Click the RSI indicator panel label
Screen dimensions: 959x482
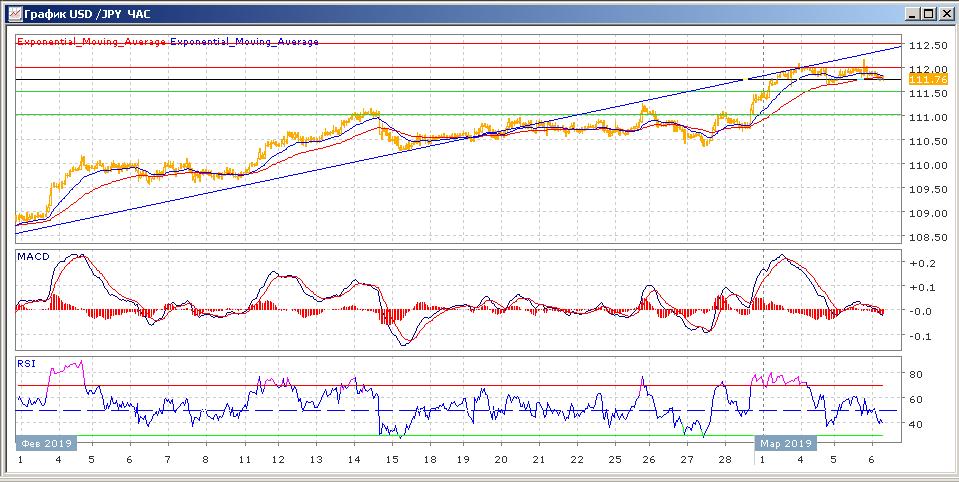coord(27,364)
